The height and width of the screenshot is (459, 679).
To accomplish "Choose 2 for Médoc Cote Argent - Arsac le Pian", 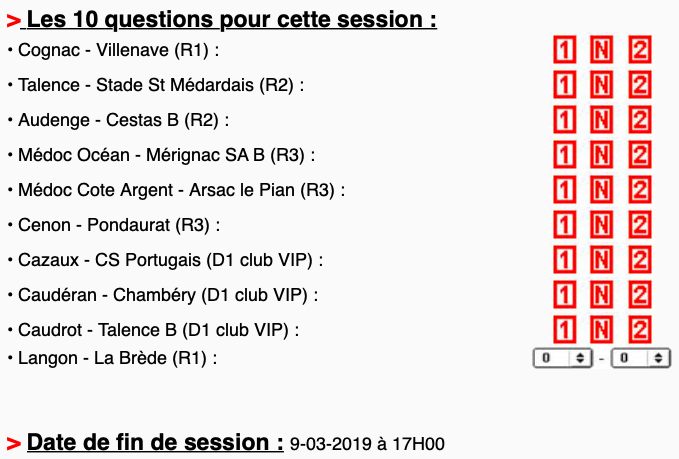I will pyautogui.click(x=640, y=190).
